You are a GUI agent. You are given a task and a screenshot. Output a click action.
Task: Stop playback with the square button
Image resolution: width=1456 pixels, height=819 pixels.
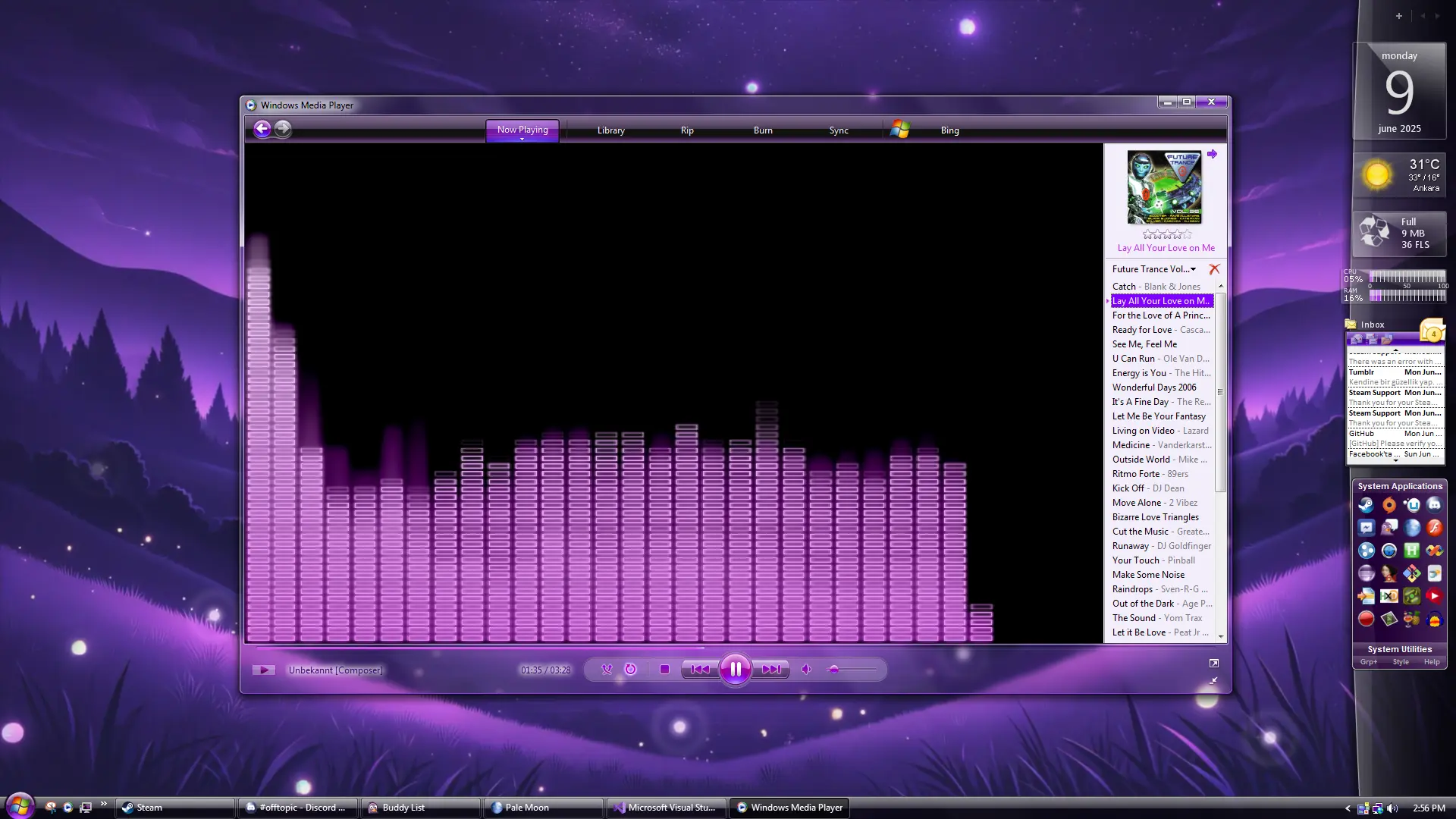664,669
